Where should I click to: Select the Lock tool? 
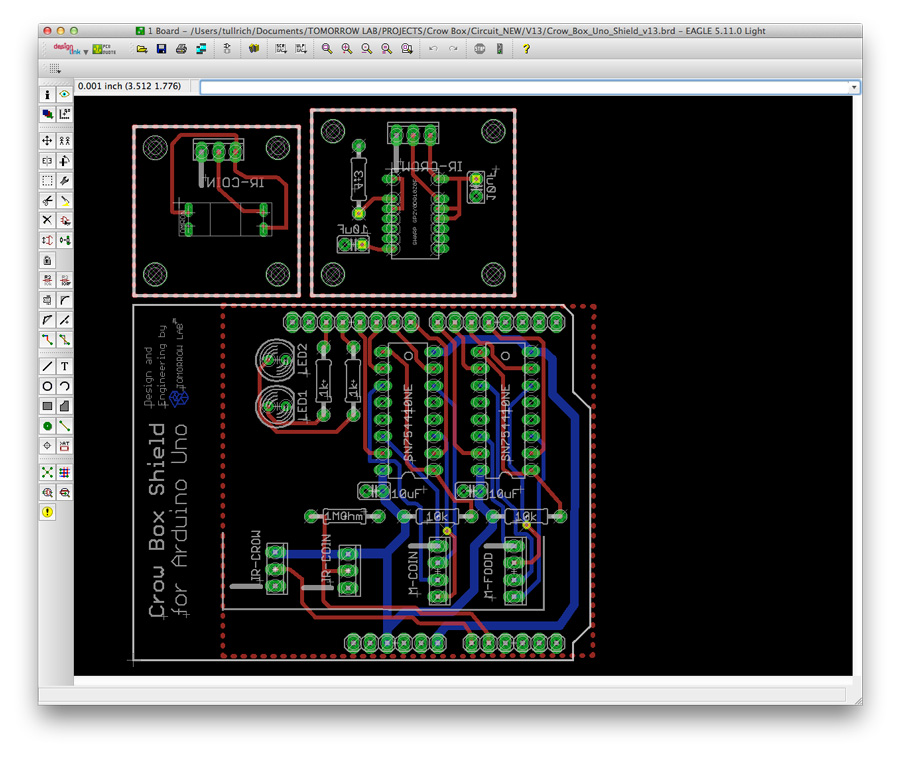(x=47, y=261)
